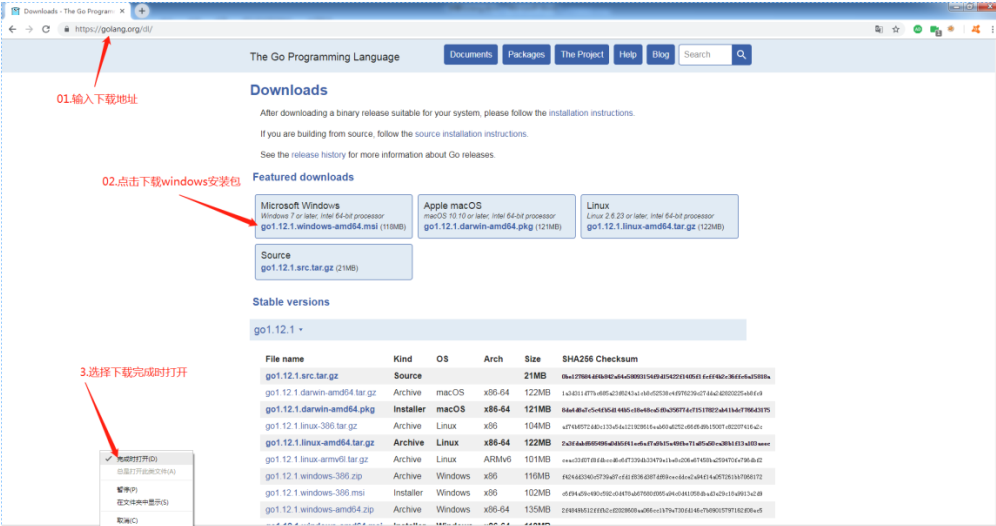This screenshot has height=526, width=996.
Task: Click the ARMv6 arch cell
Action: click(x=497, y=459)
